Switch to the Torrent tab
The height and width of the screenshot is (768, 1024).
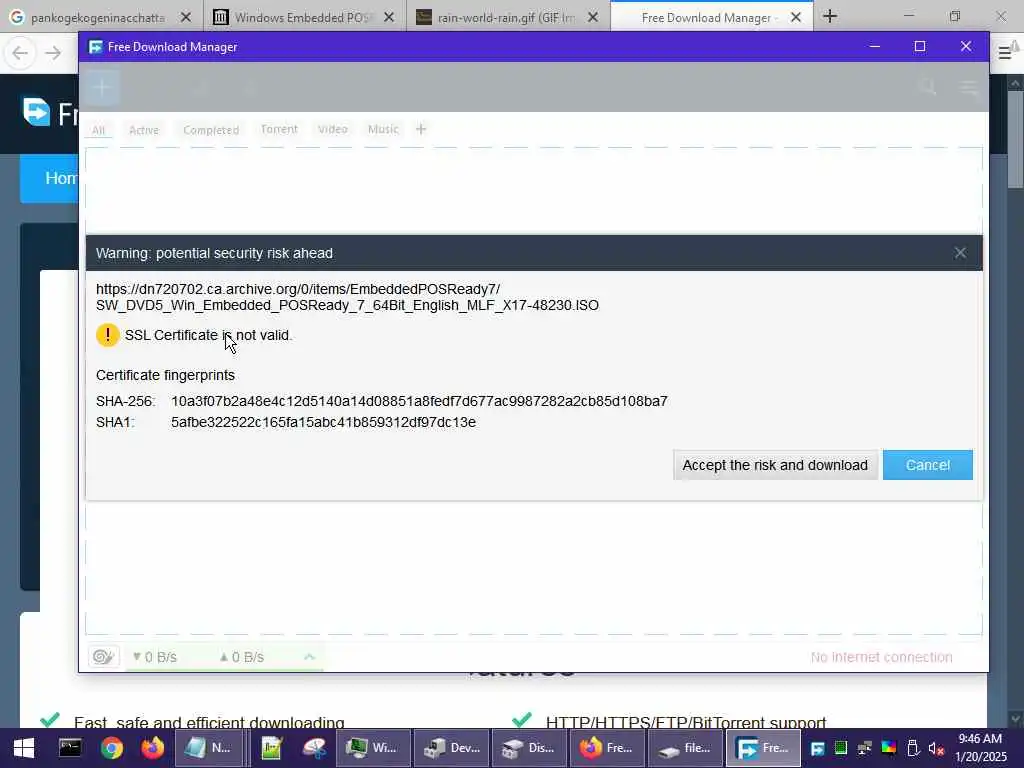(279, 129)
